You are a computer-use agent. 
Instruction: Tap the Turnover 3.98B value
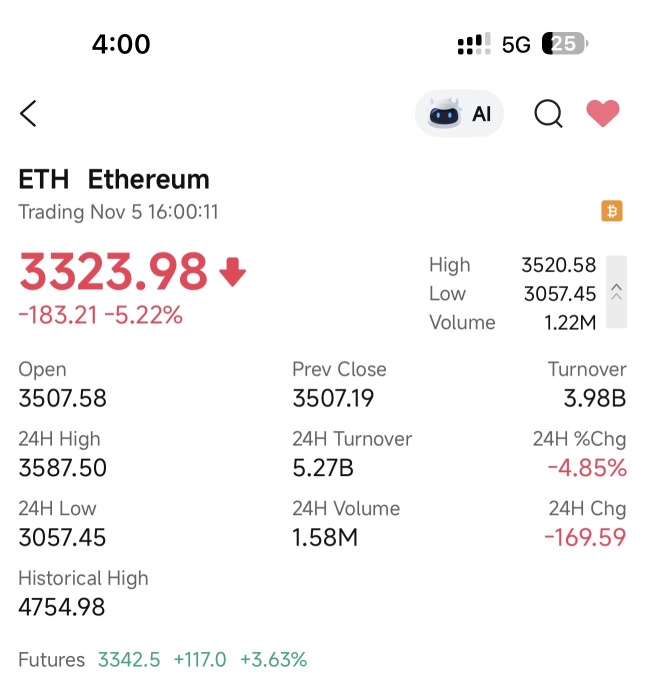tap(594, 399)
